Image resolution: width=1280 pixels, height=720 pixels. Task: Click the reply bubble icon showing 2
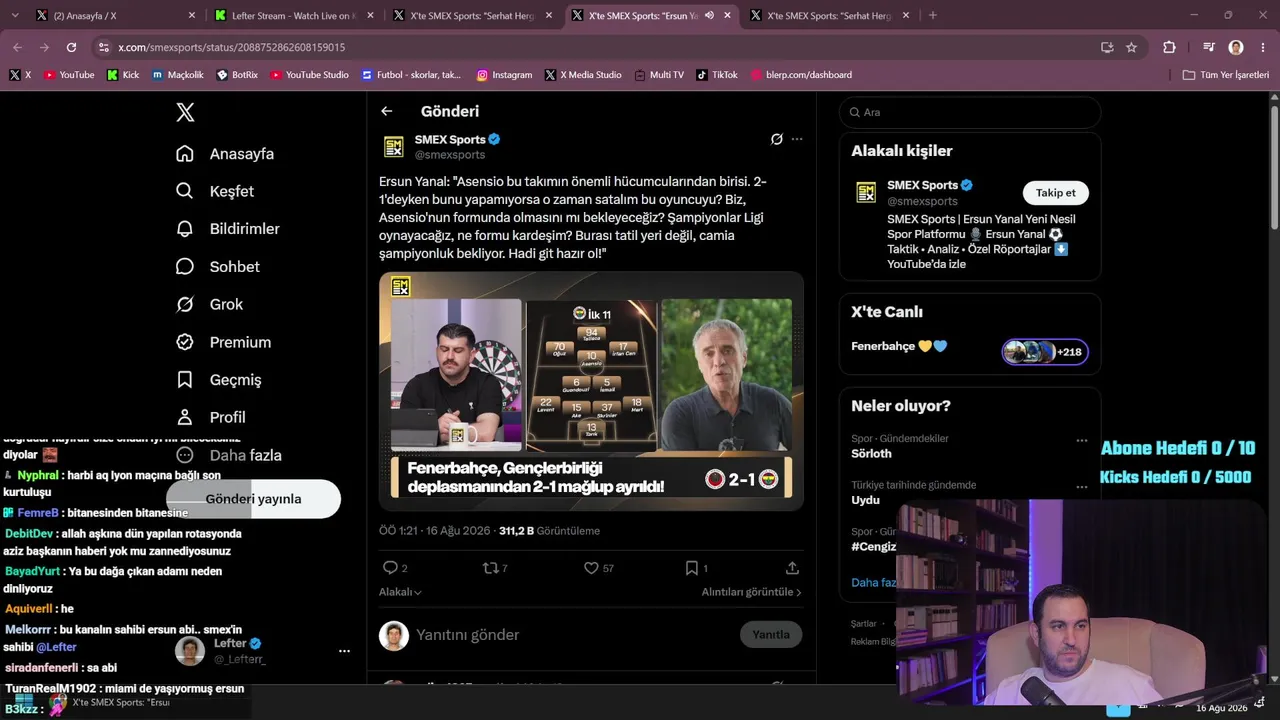tap(390, 568)
